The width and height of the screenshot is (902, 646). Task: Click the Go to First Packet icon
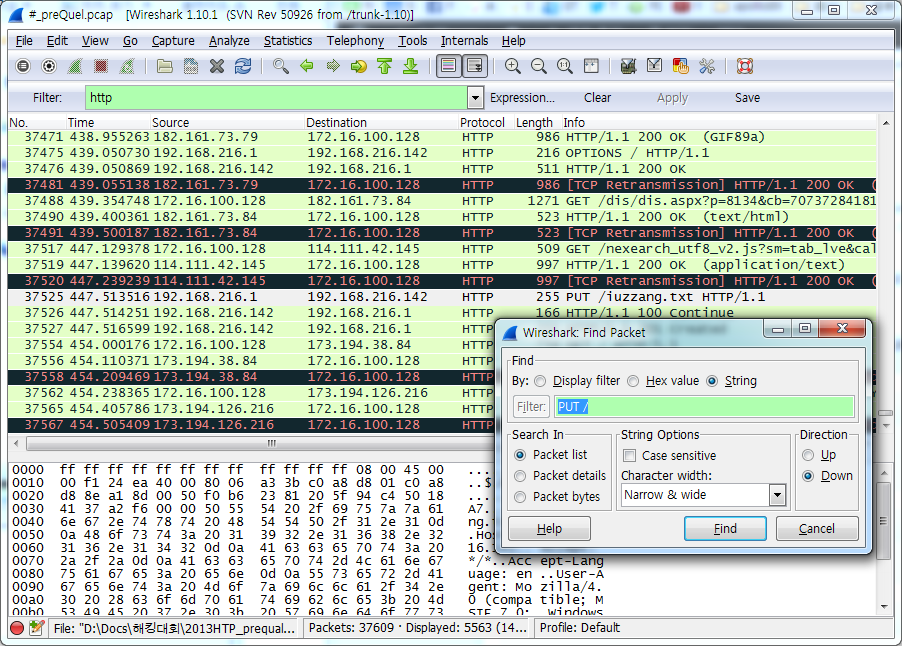coord(383,66)
